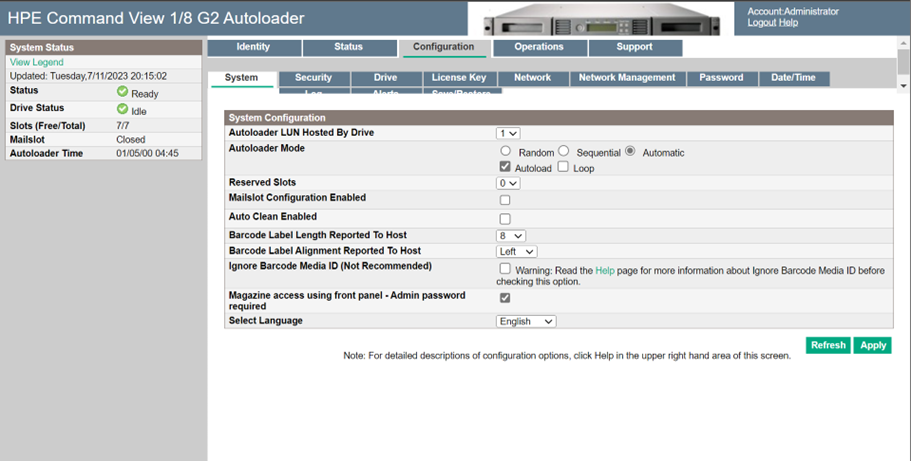Toggle the Autoload checkbox
The height and width of the screenshot is (461, 911).
coord(505,167)
